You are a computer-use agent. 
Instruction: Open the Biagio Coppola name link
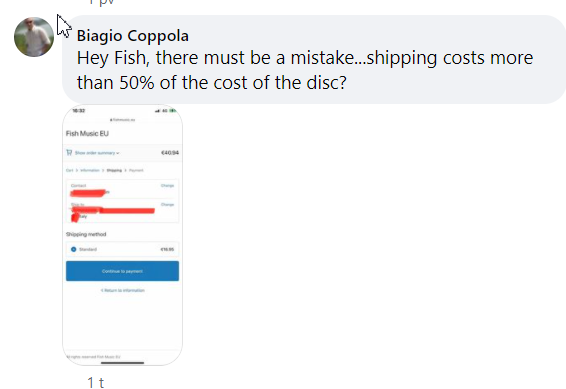point(133,36)
